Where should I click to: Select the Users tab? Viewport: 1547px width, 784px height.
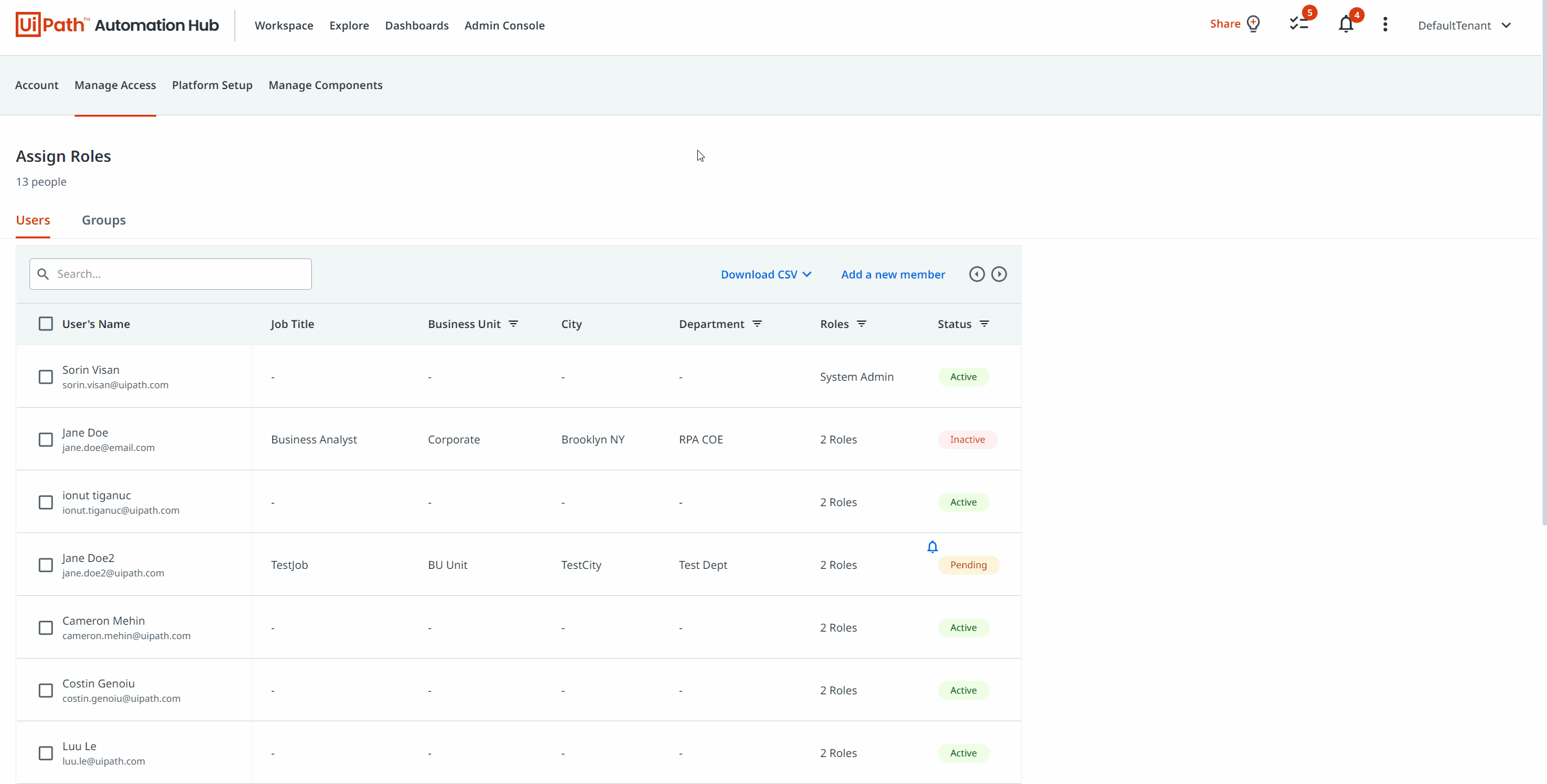[x=33, y=220]
